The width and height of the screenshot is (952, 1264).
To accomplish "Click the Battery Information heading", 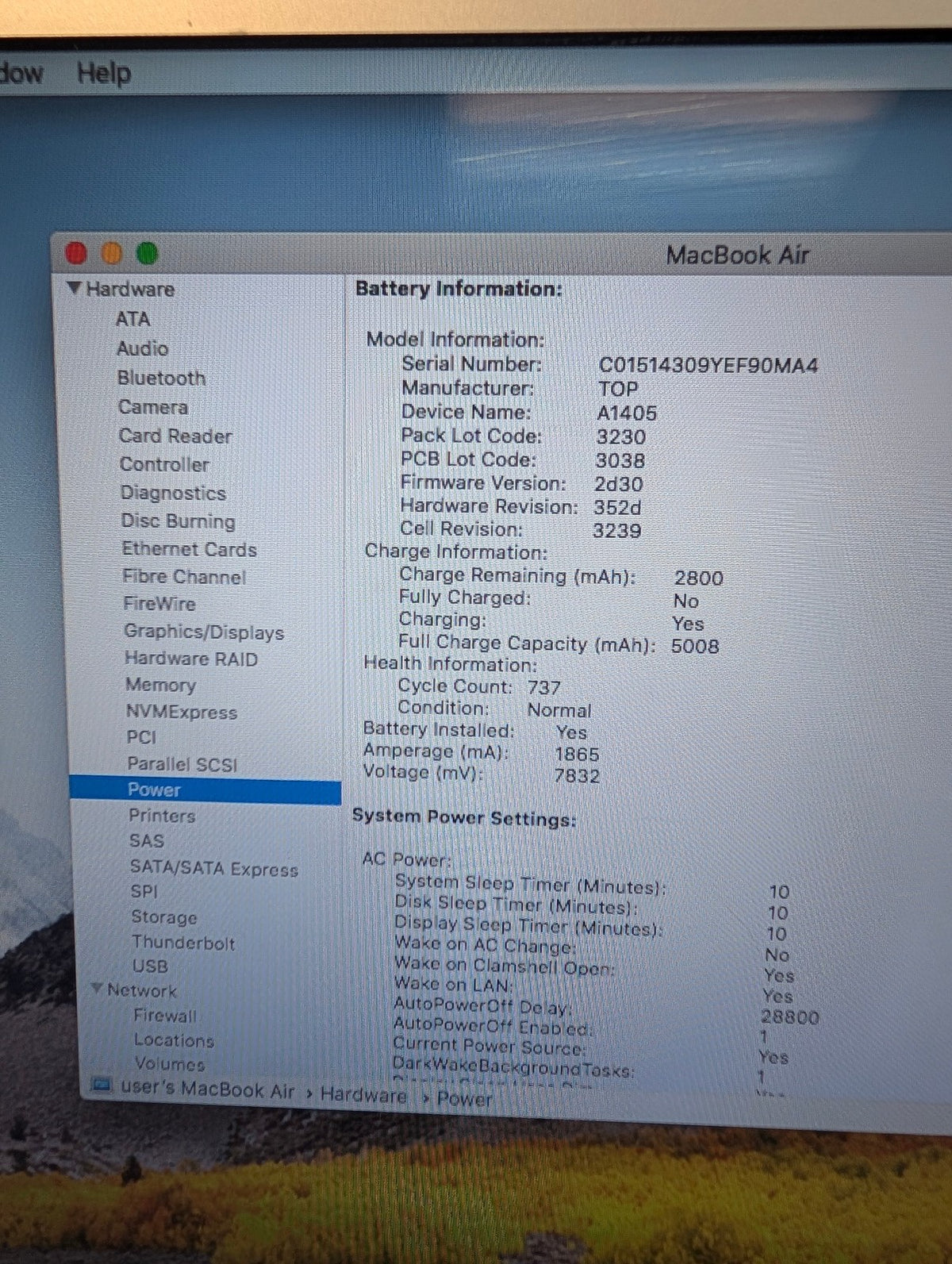I will 459,289.
